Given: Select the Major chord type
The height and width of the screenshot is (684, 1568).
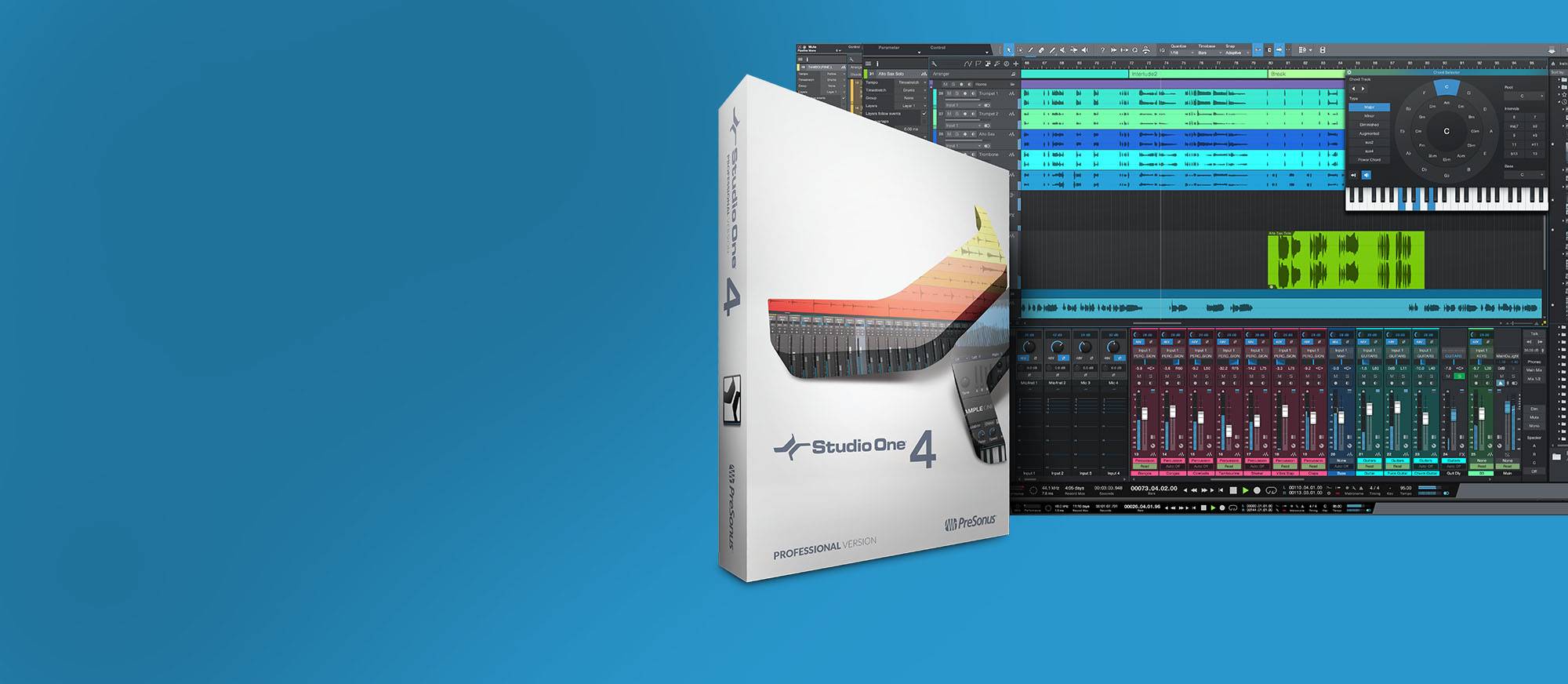Looking at the screenshot, I should pos(1370,107).
